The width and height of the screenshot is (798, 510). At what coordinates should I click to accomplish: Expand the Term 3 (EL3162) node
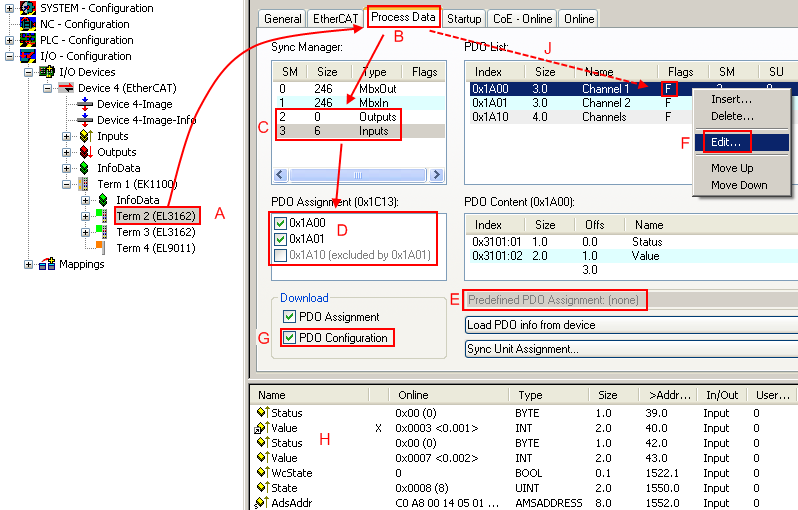pos(85,232)
